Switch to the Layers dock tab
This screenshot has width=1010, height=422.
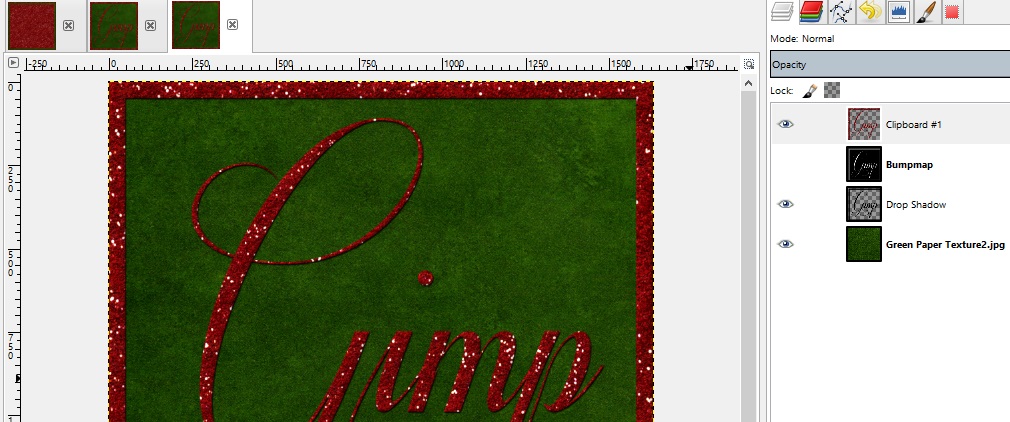[x=782, y=12]
